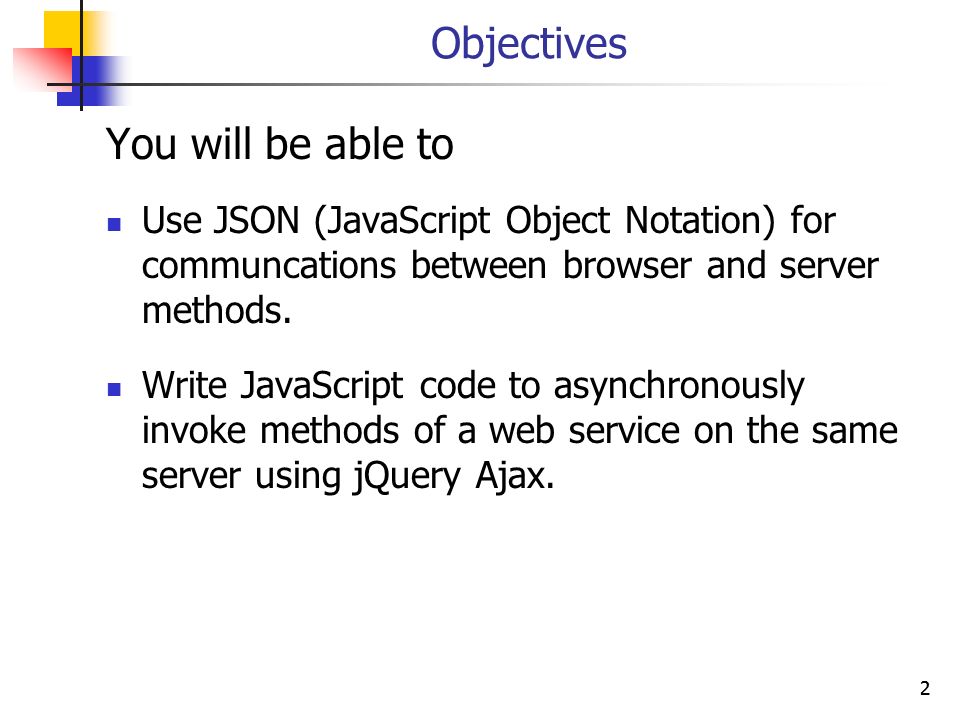Click the word JSON in first bullet

point(256,220)
